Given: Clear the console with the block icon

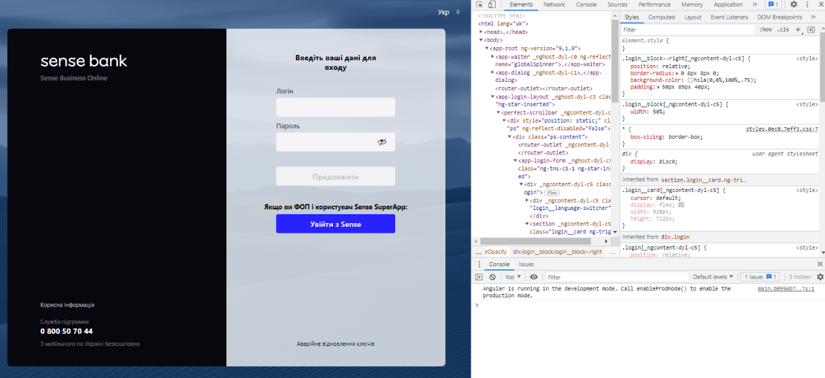Looking at the screenshot, I should 492,277.
